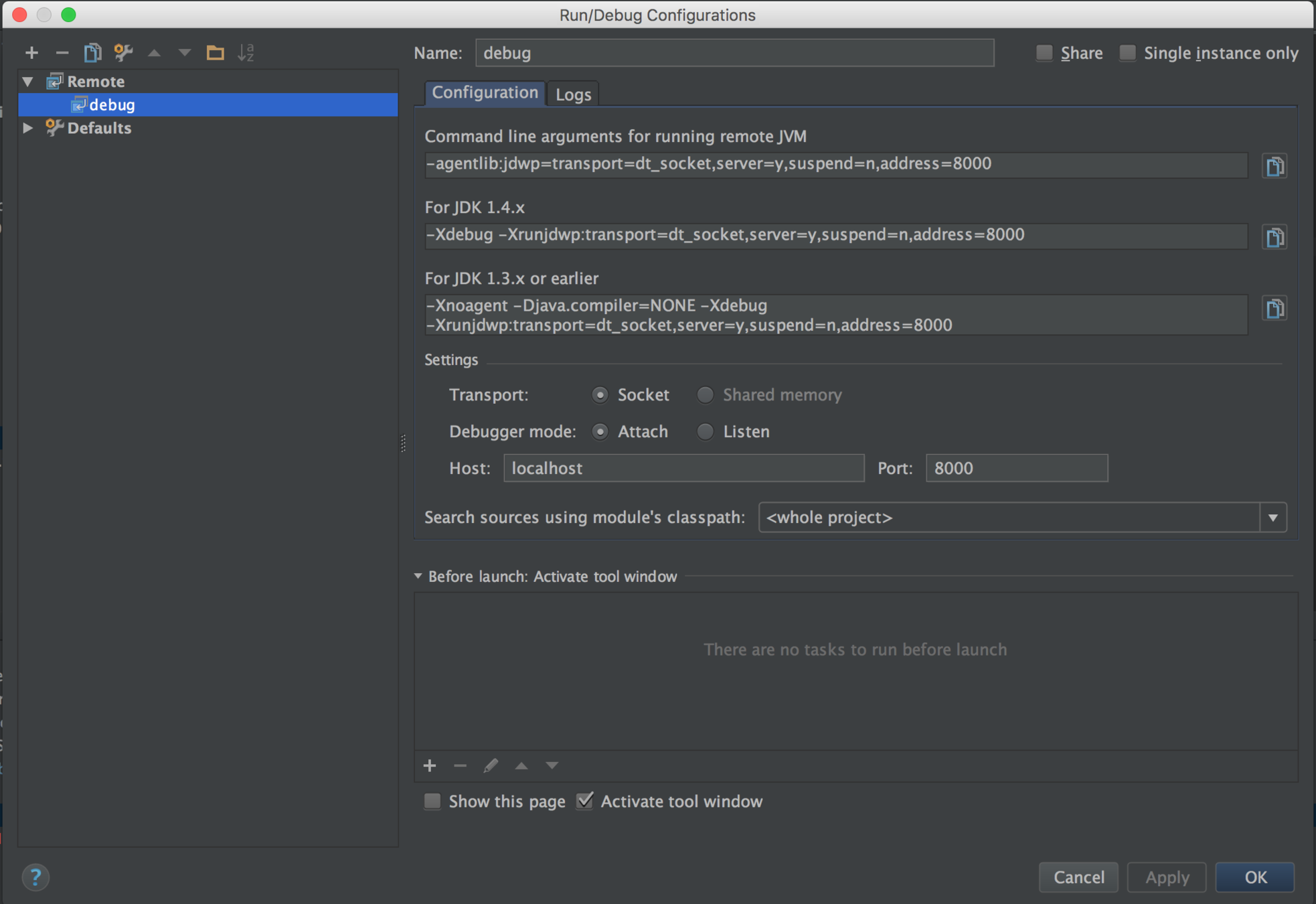Collapse the Before launch section
The image size is (1316, 904).
418,577
